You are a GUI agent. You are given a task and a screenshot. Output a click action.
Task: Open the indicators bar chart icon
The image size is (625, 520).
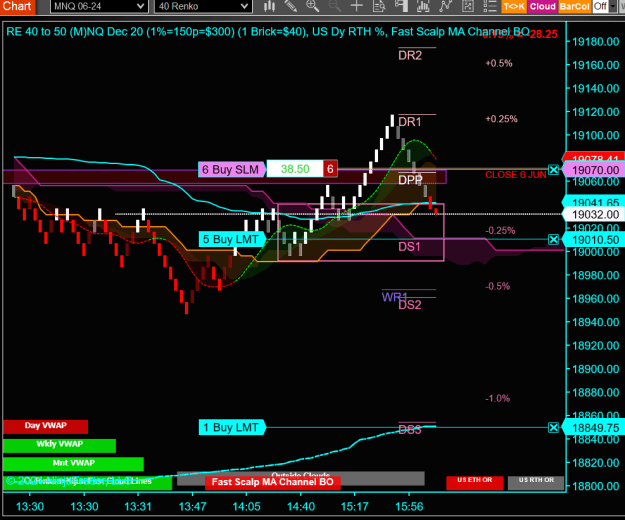pyautogui.click(x=423, y=6)
